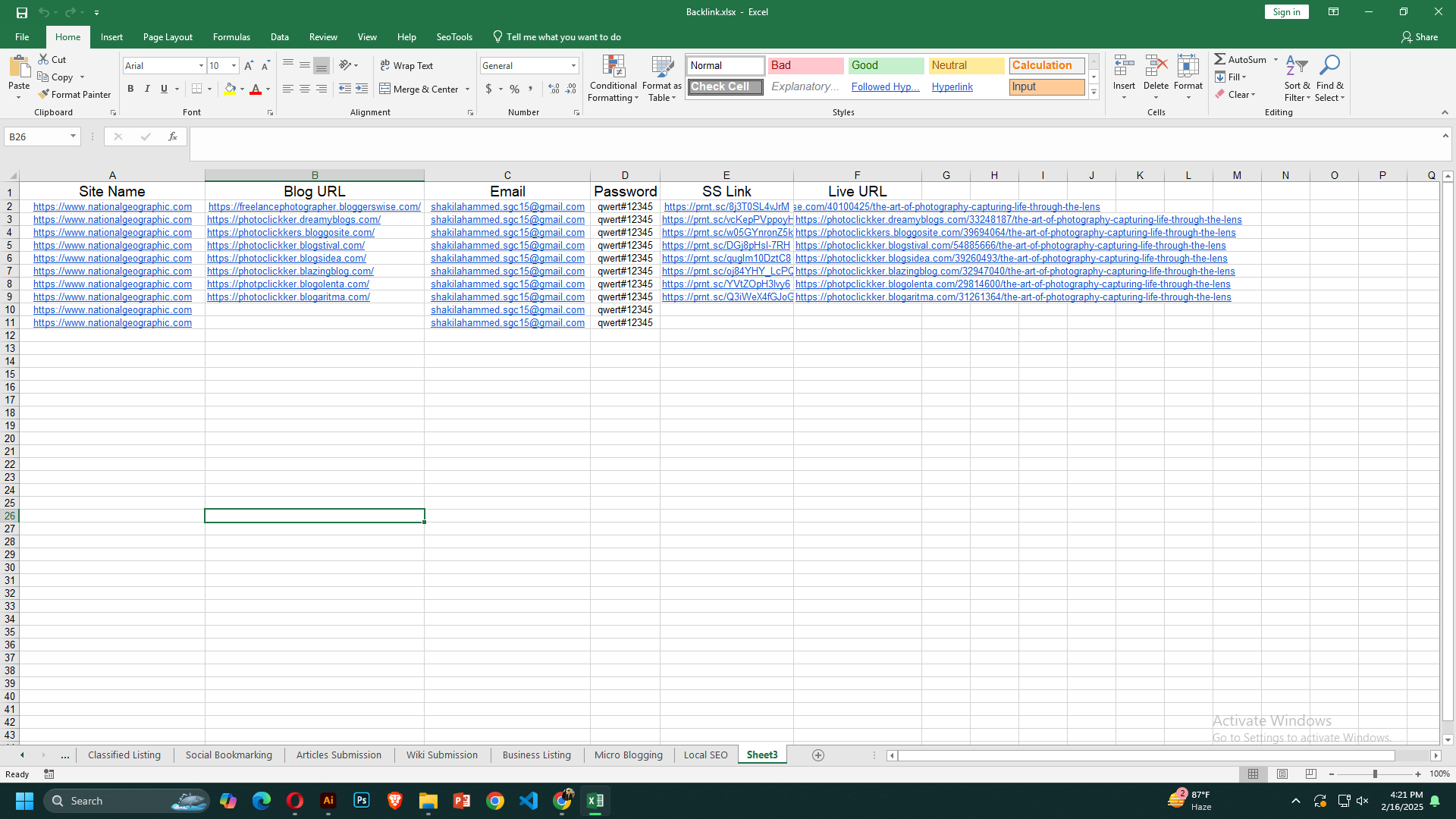Open the font name dropdown

pos(199,65)
